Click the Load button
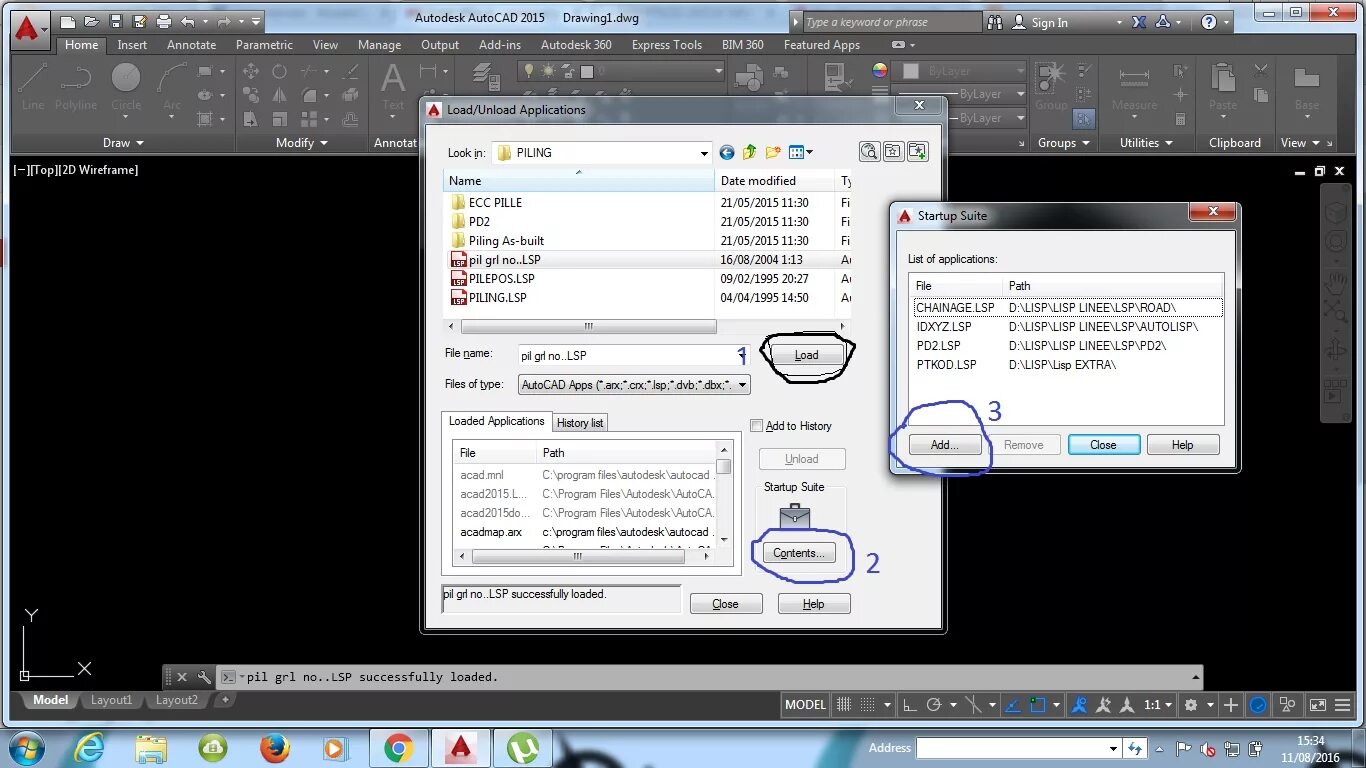The image size is (1366, 768). 806,355
